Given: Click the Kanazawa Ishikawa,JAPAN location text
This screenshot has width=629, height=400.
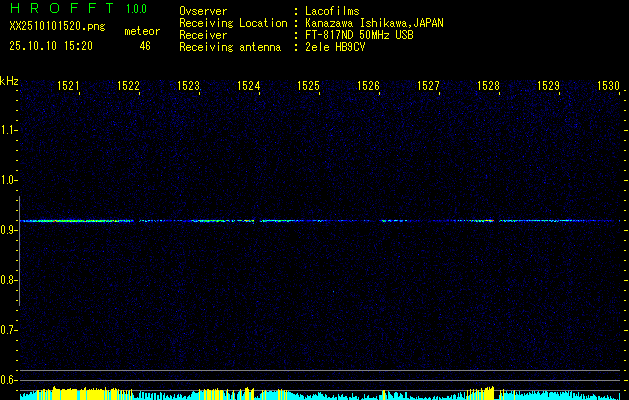Looking at the screenshot, I should point(375,23).
